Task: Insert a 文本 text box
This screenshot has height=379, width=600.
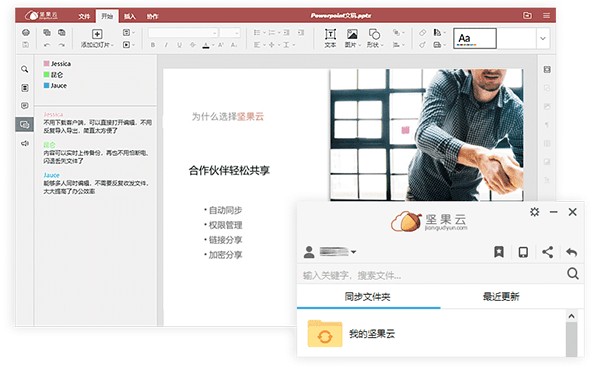Action: [330, 38]
